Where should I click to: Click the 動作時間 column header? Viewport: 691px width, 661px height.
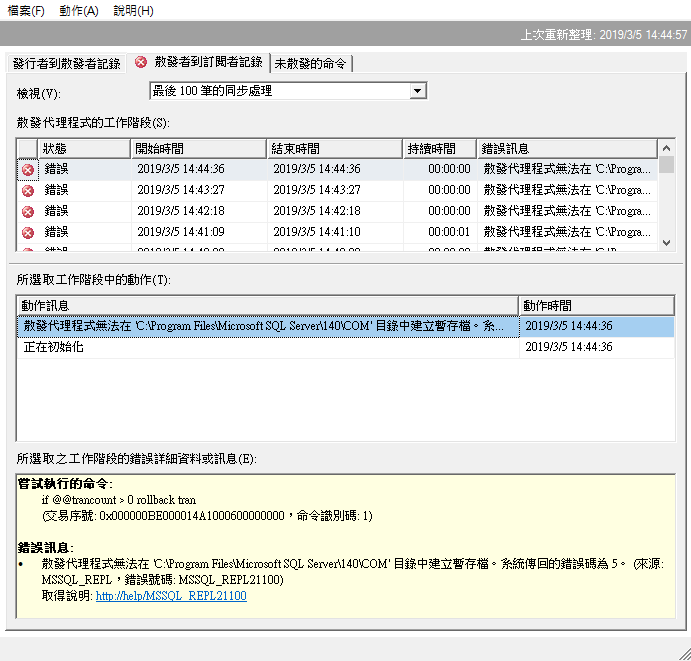tap(596, 305)
